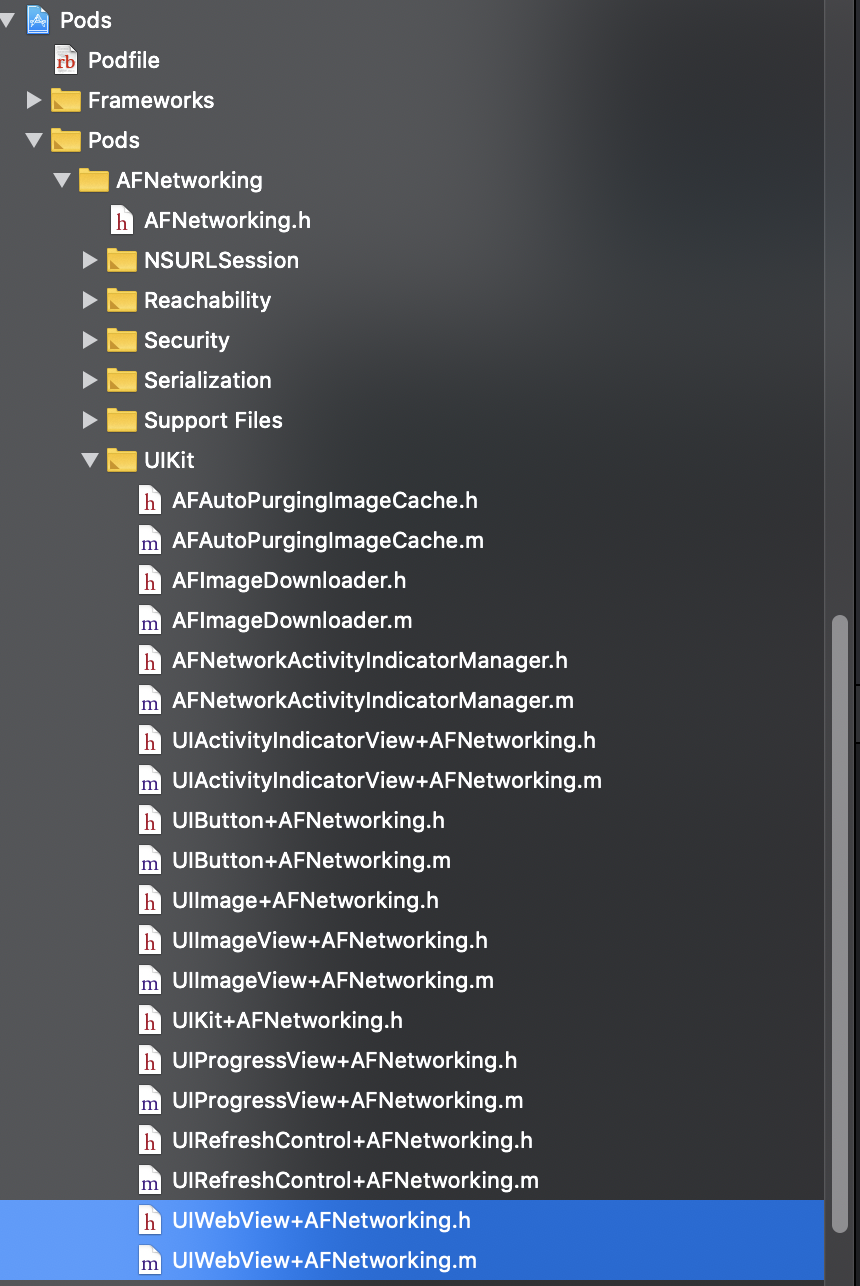The image size is (860, 1286).
Task: Click the UIButton+AFNetworking.h header icon
Action: (150, 820)
